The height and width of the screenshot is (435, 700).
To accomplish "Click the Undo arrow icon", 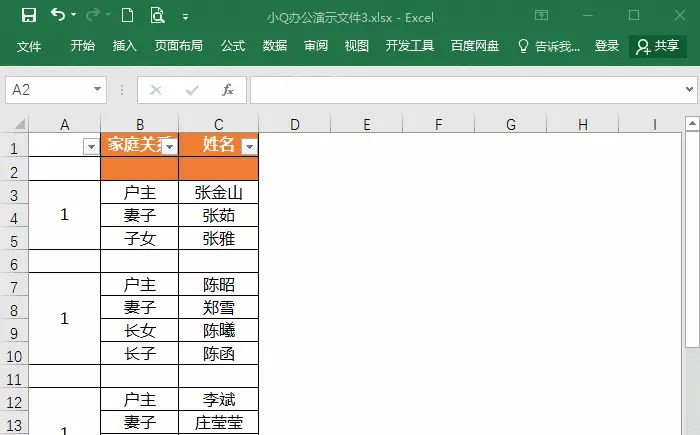I will pyautogui.click(x=57, y=15).
